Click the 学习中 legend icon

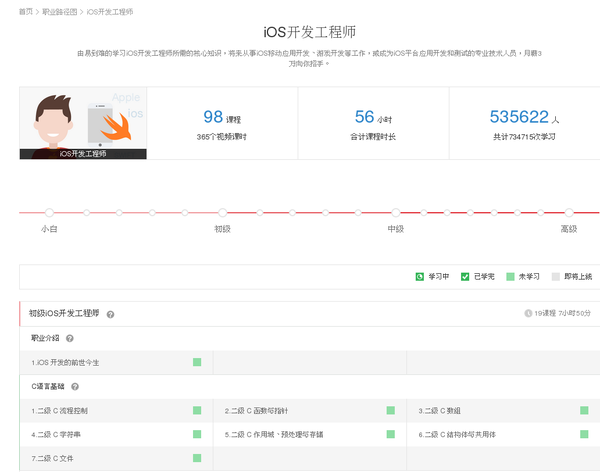coord(420,276)
